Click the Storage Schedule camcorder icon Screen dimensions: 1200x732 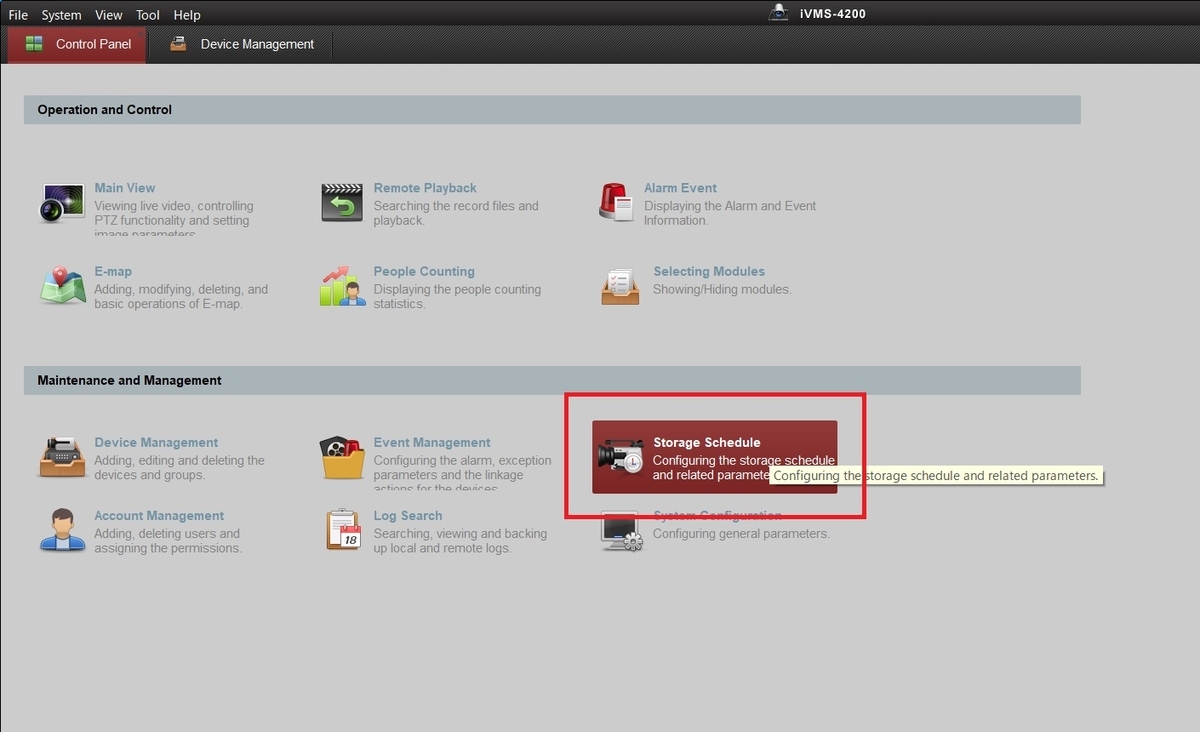[x=620, y=457]
